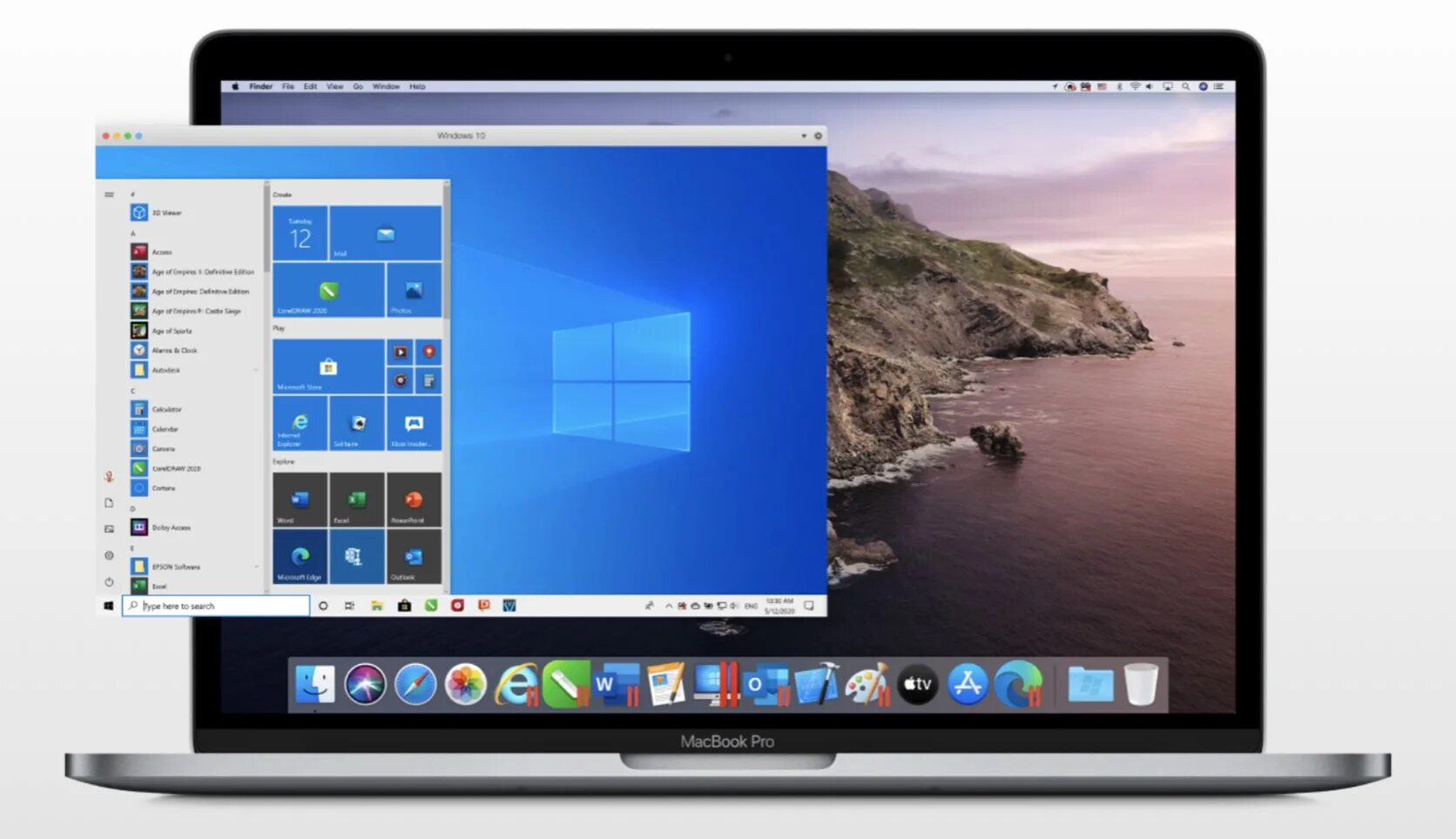
Task: Open the Mail tile
Action: (x=386, y=233)
